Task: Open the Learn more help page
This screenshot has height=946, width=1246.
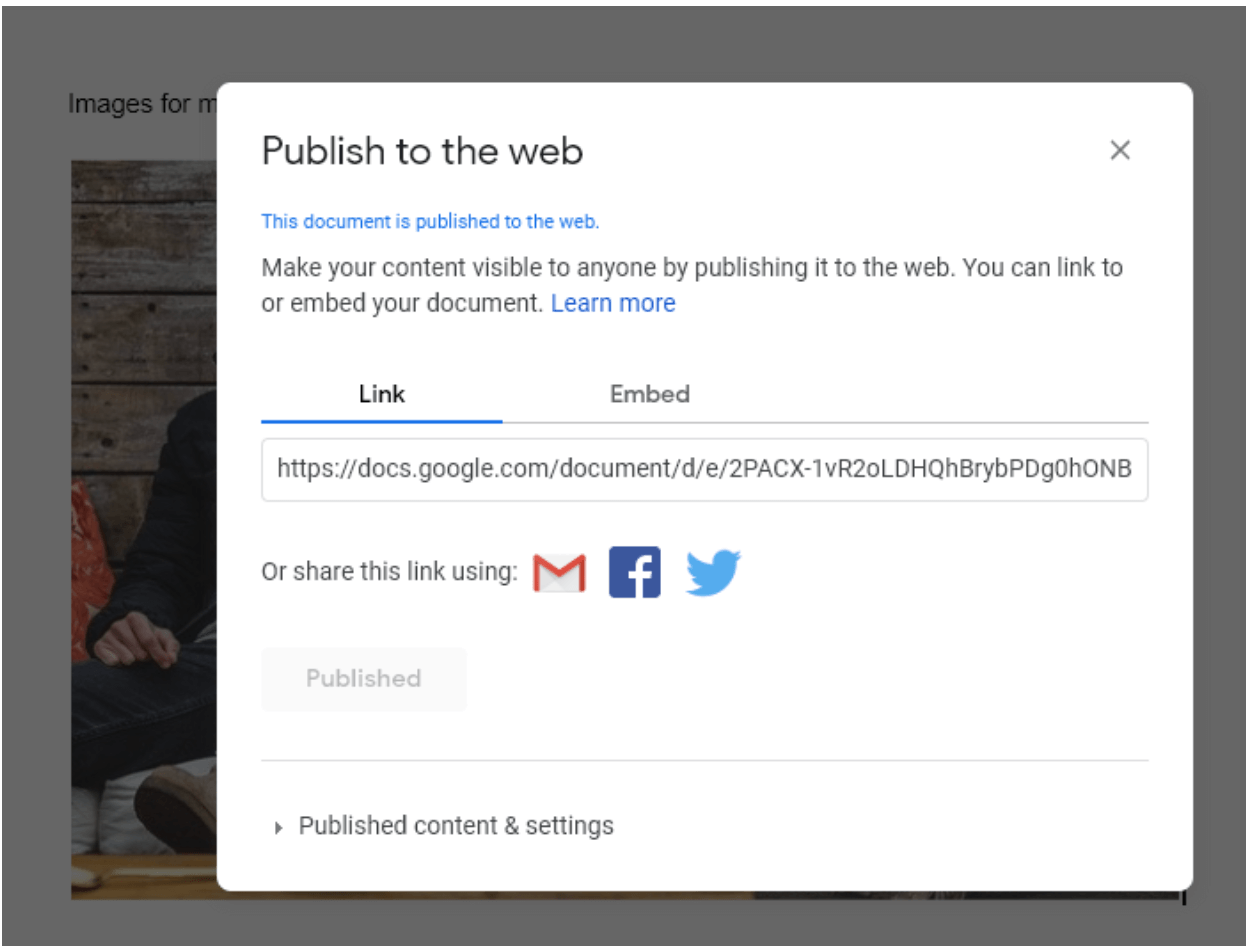Action: [613, 303]
